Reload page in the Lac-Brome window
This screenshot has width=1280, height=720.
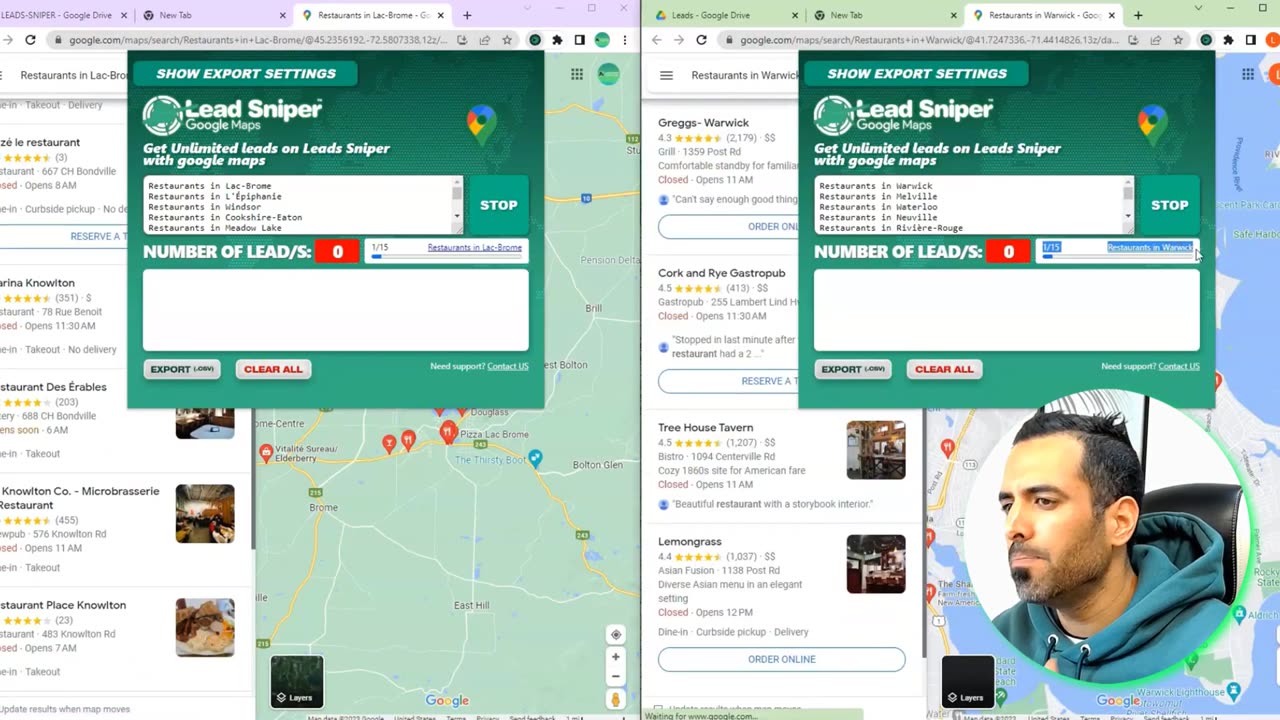click(30, 40)
